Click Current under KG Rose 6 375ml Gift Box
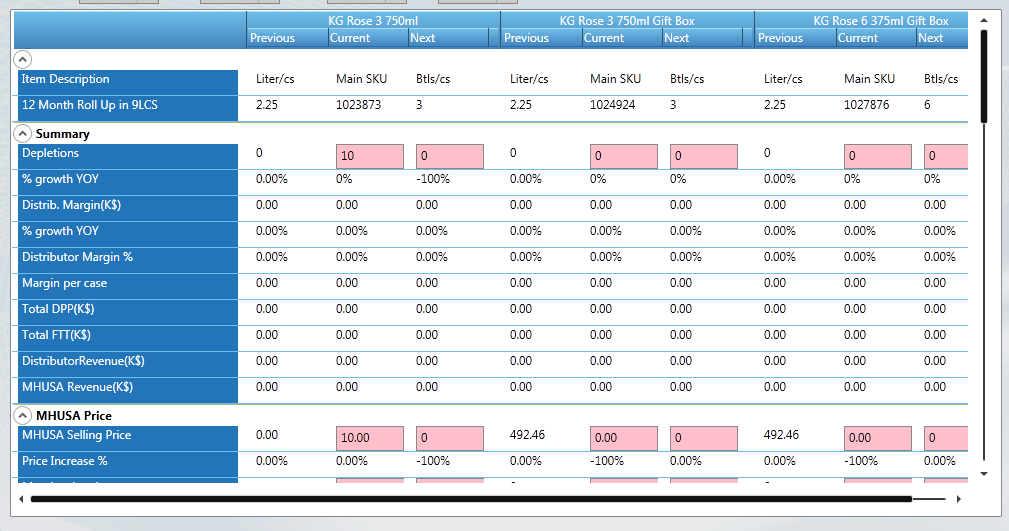Screen dimensions: 1009x531 [x=876, y=38]
